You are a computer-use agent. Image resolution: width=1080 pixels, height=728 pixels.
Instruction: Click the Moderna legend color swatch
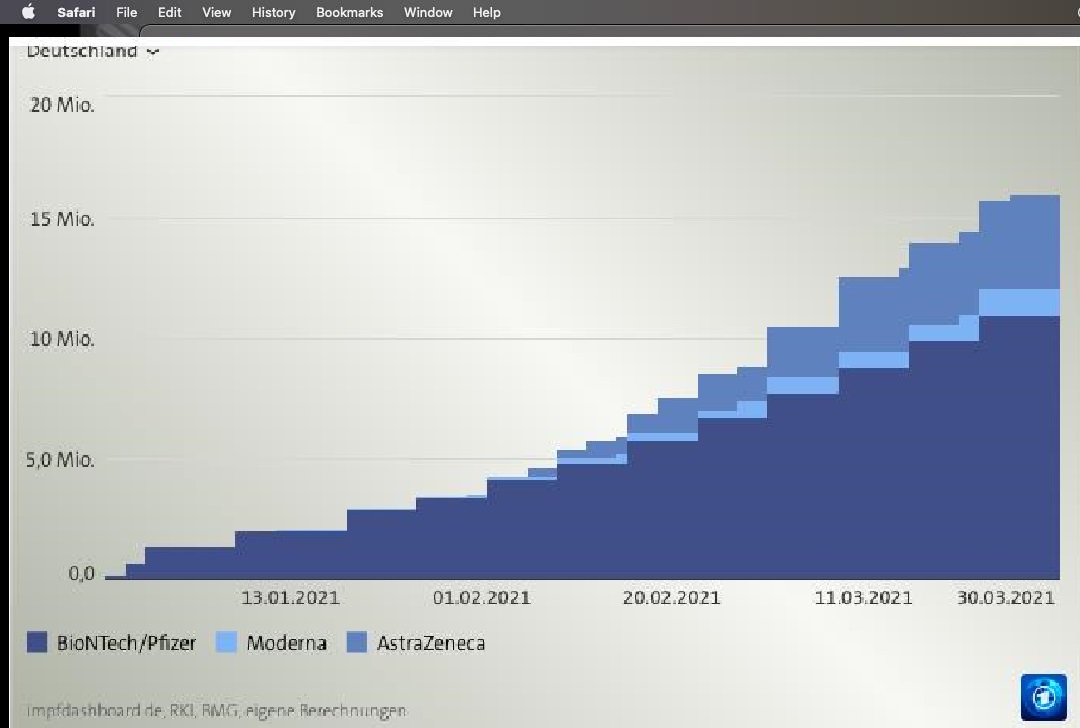[x=226, y=642]
